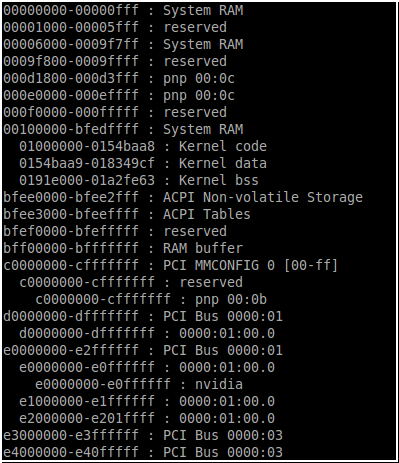The width and height of the screenshot is (399, 463).
Task: Select the RAM buffer line
Action: tap(123, 249)
